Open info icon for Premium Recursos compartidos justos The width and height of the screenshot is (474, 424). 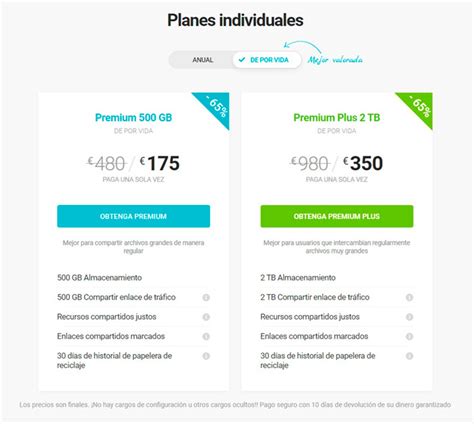pyautogui.click(x=206, y=317)
